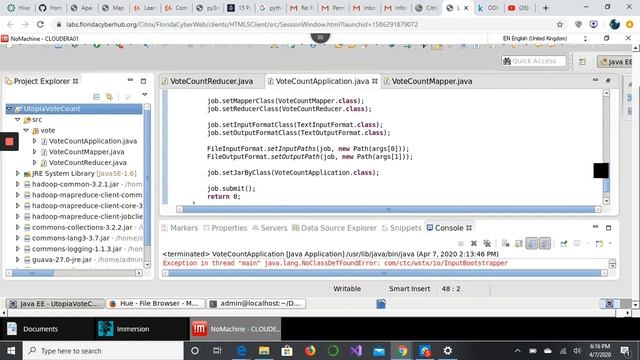Maximize the Console panel
This screenshot has height=360, width=640.
pos(608,227)
